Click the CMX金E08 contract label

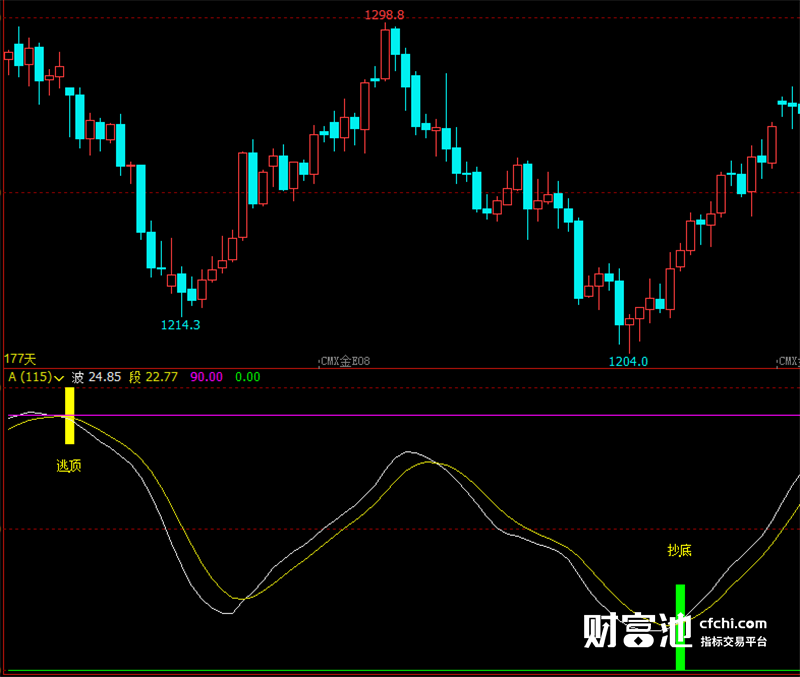[x=345, y=361]
